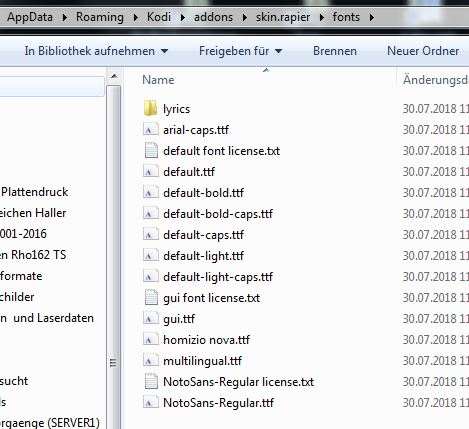The height and width of the screenshot is (429, 469).
Task: Select the multilingual.ttf font icon
Action: (x=150, y=361)
